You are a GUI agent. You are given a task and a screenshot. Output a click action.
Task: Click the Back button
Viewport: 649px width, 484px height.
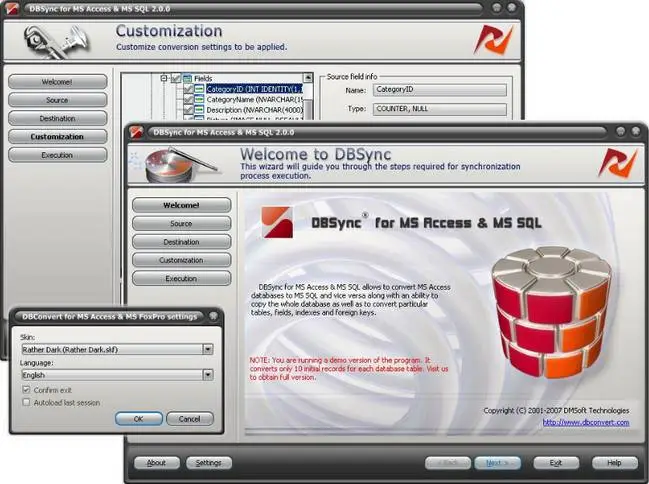click(448, 463)
